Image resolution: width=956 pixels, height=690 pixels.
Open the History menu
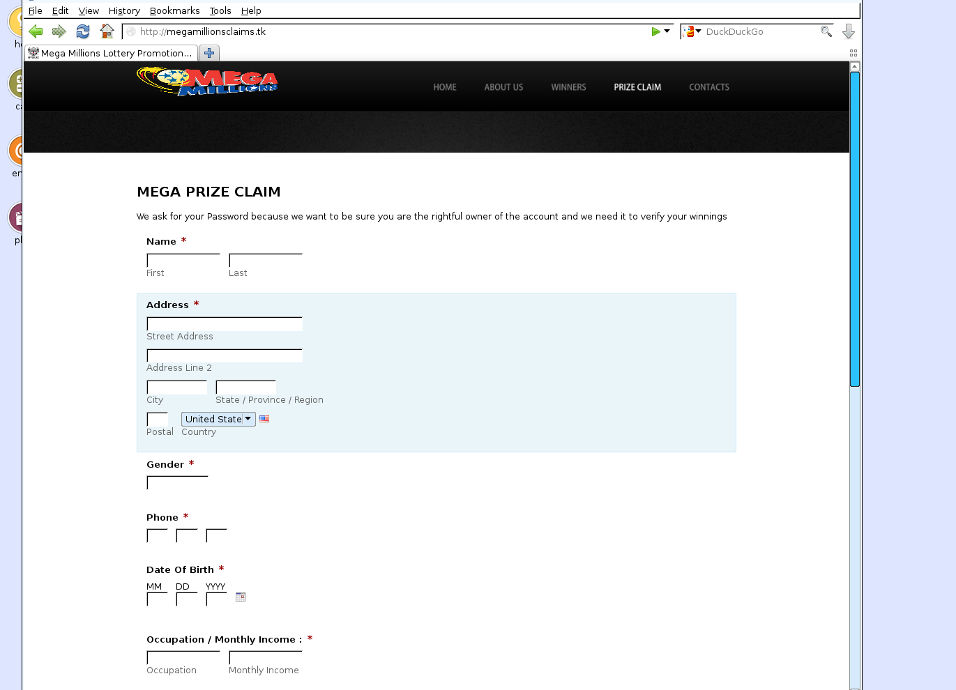[x=124, y=10]
